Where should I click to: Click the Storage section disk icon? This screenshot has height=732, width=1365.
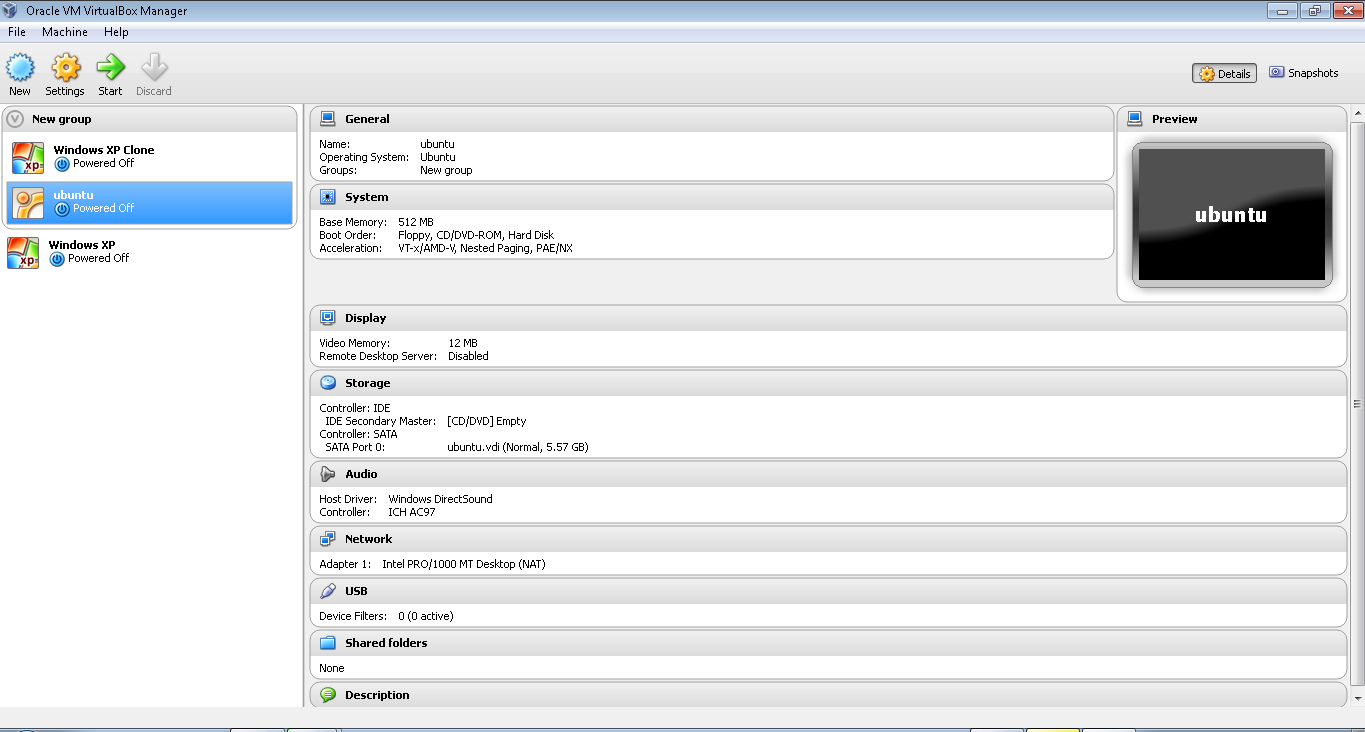pyautogui.click(x=327, y=382)
